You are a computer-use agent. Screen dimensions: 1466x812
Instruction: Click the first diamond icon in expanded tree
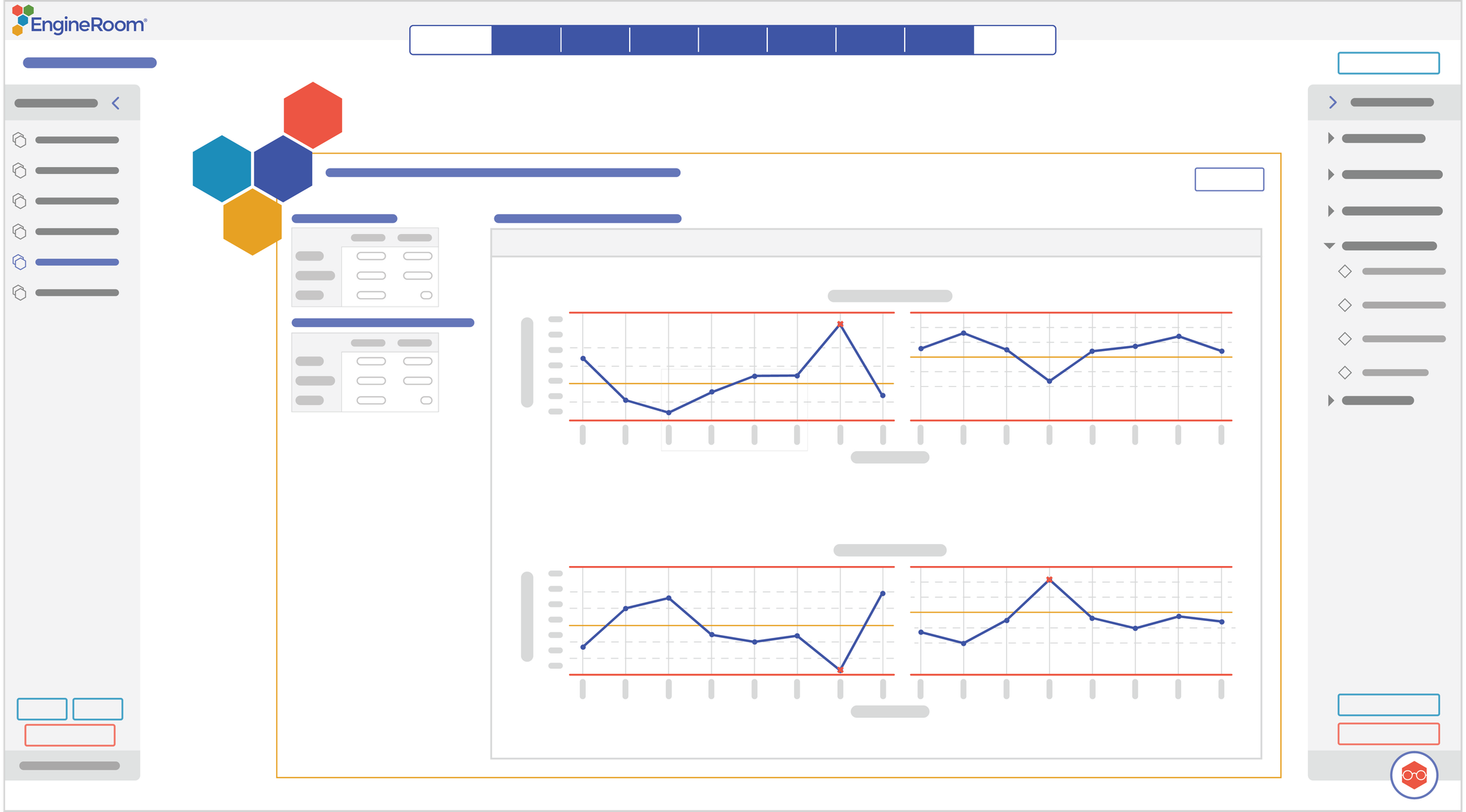pyautogui.click(x=1345, y=271)
